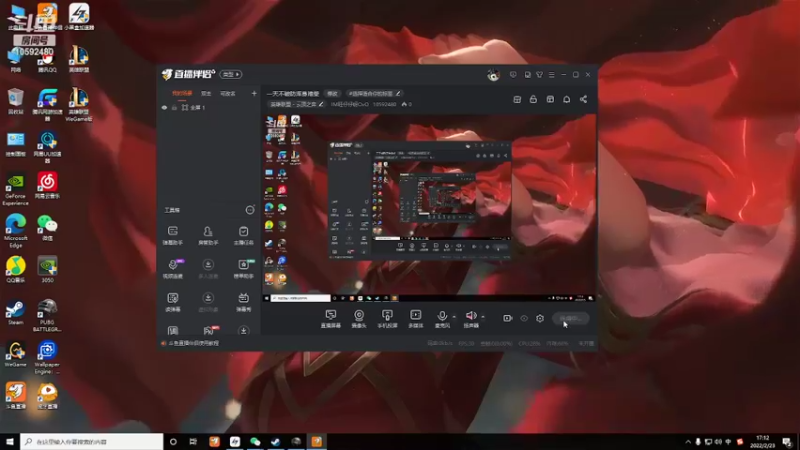Change the game category 英雄联盟

(296, 104)
